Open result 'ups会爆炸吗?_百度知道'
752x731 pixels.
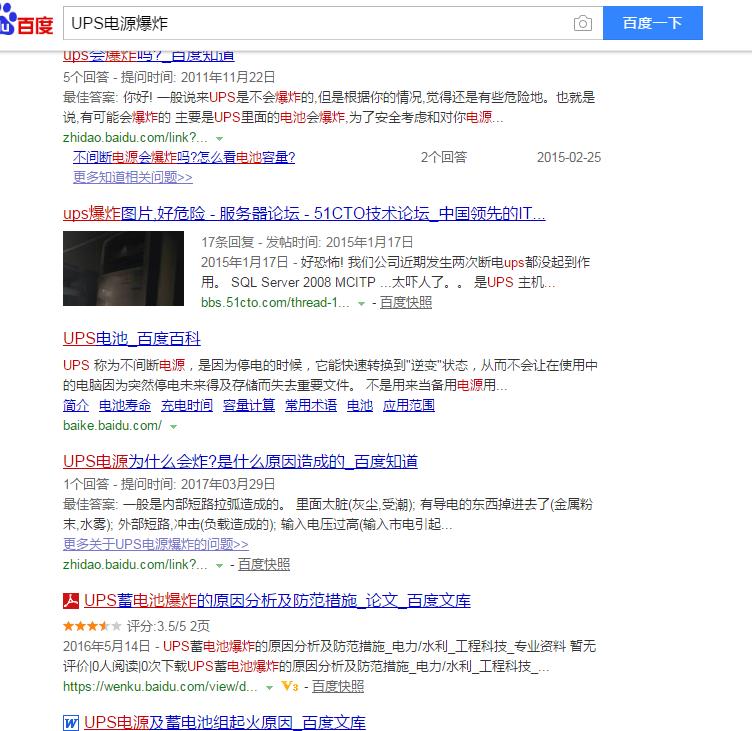click(x=149, y=56)
